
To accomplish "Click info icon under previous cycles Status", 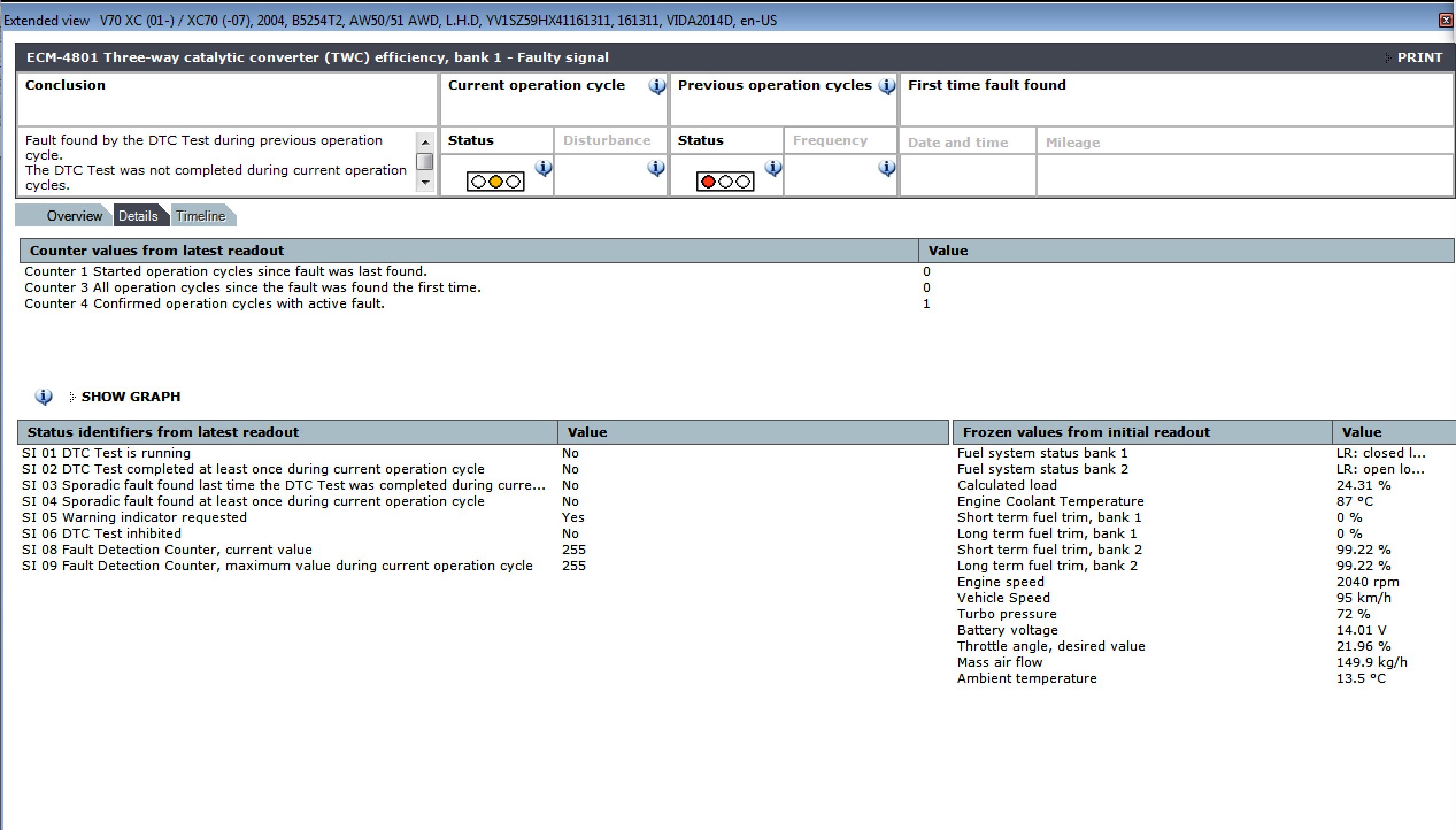I will point(773,168).
